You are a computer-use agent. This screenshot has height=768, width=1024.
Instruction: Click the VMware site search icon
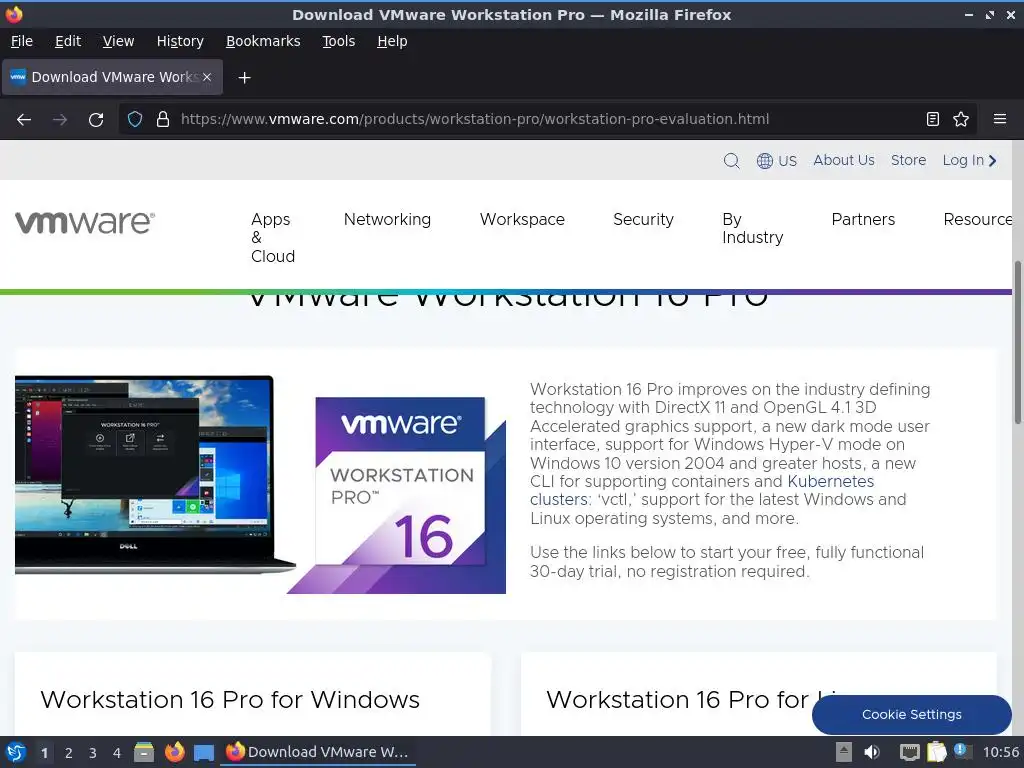click(731, 161)
